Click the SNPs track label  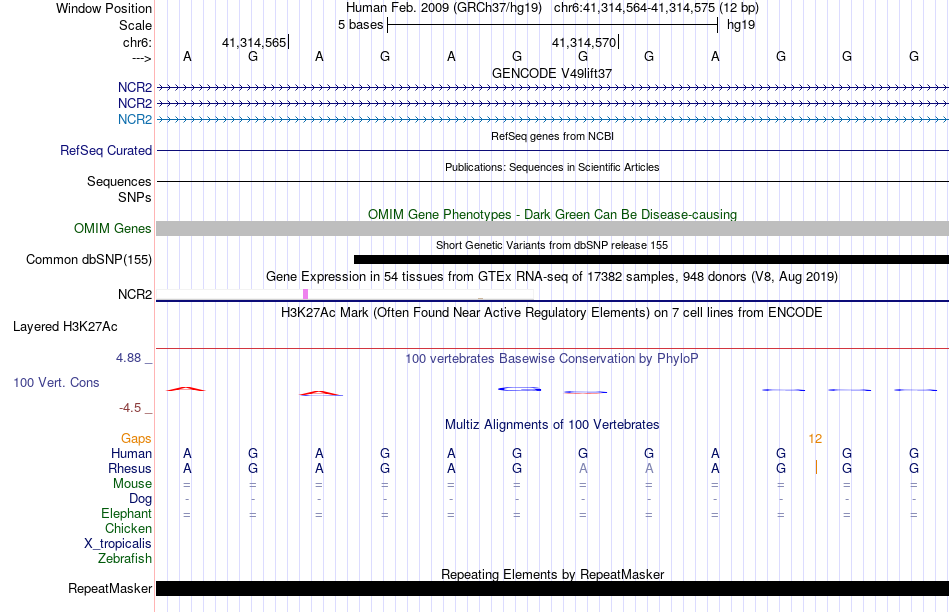click(x=135, y=198)
